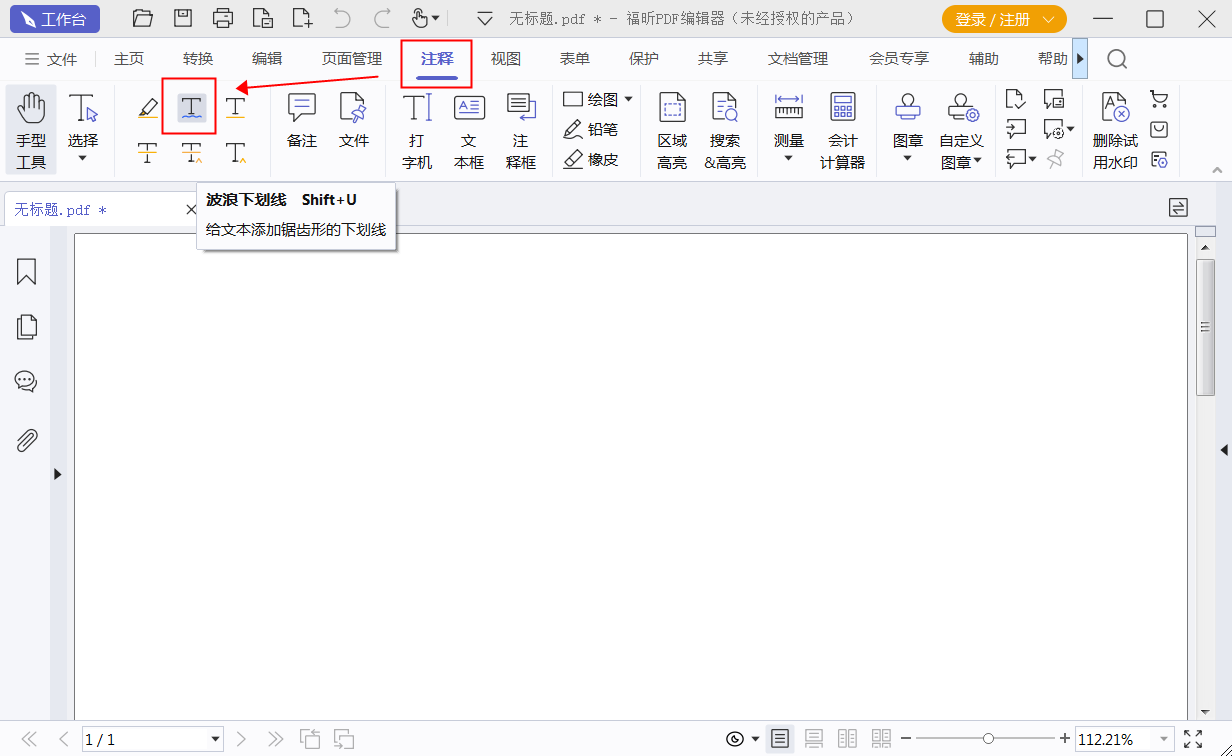Toggle continuous page scrolling view
Viewport: 1232px width, 756px height.
point(814,739)
